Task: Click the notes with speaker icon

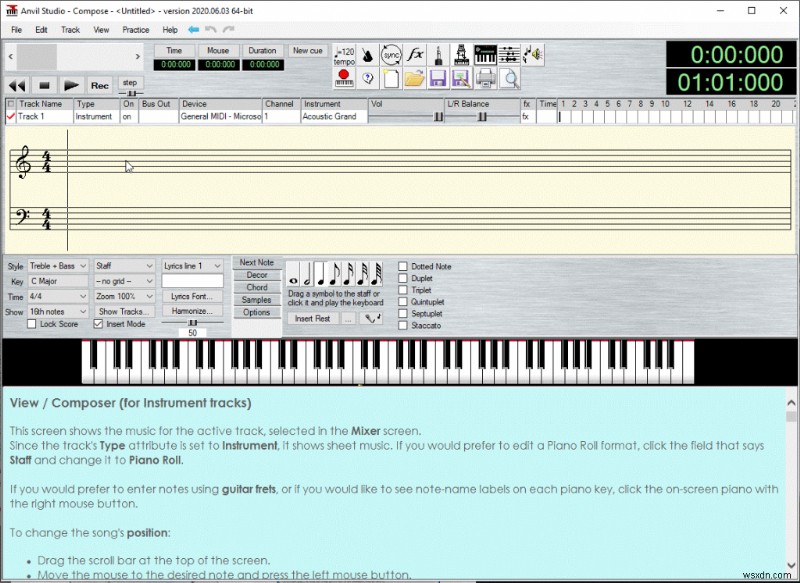Action: point(533,55)
